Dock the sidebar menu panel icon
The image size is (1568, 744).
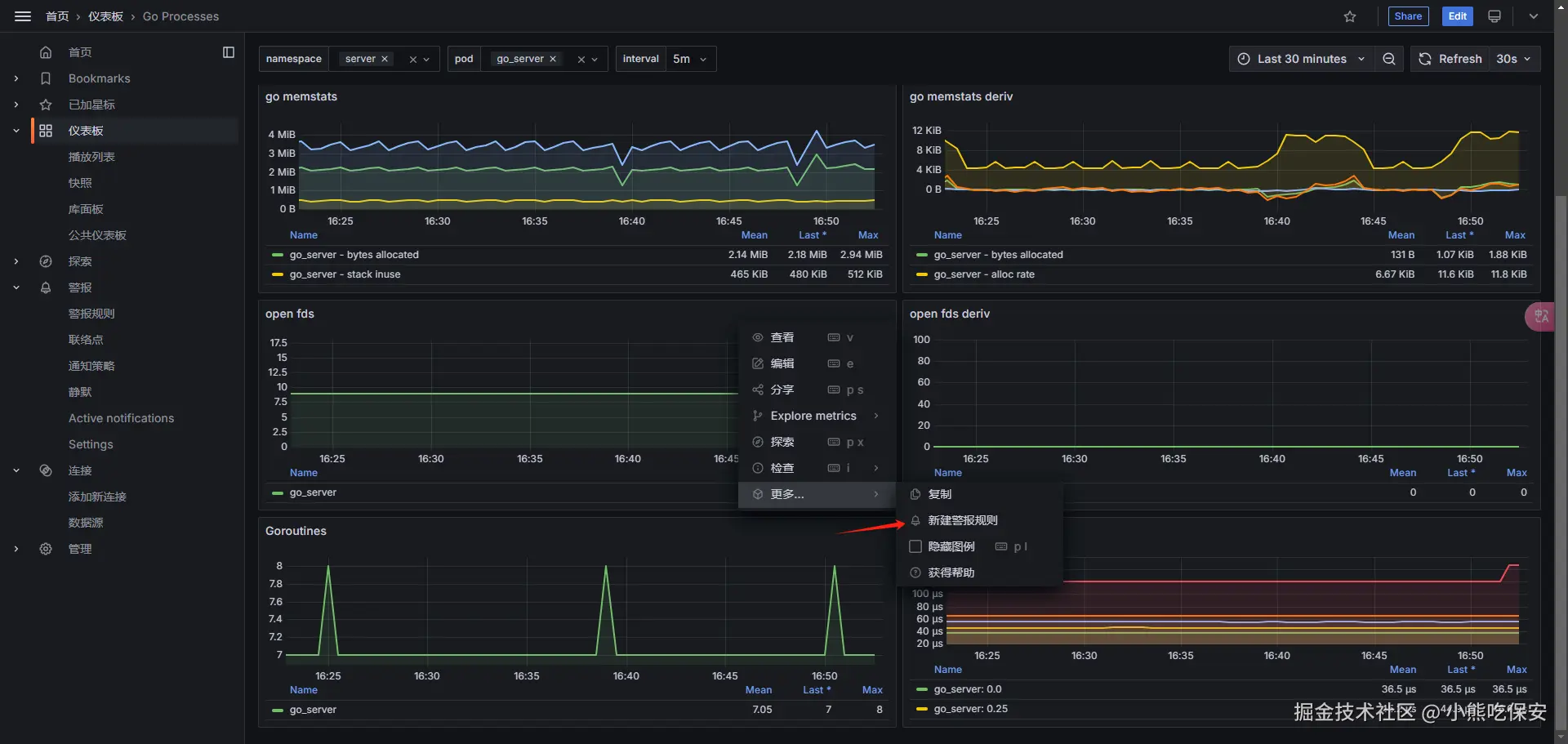click(x=229, y=52)
